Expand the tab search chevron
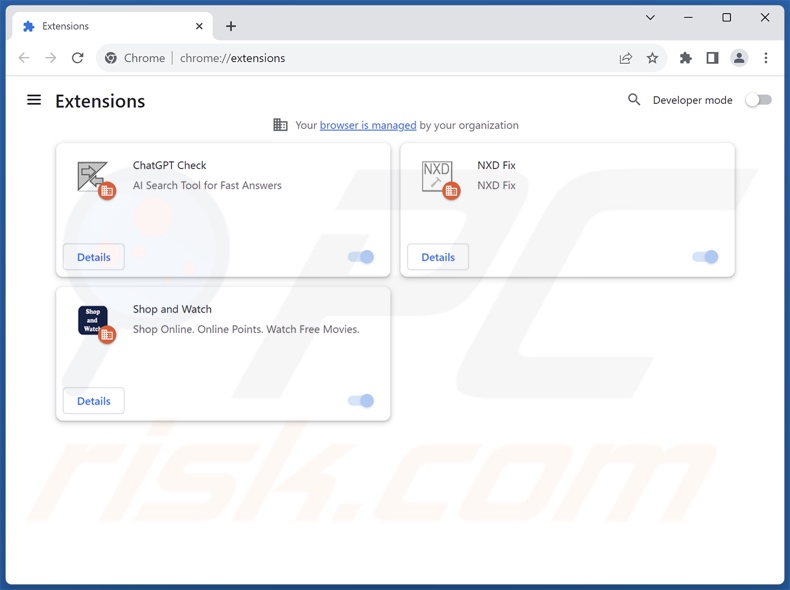This screenshot has height=590, width=790. [650, 17]
